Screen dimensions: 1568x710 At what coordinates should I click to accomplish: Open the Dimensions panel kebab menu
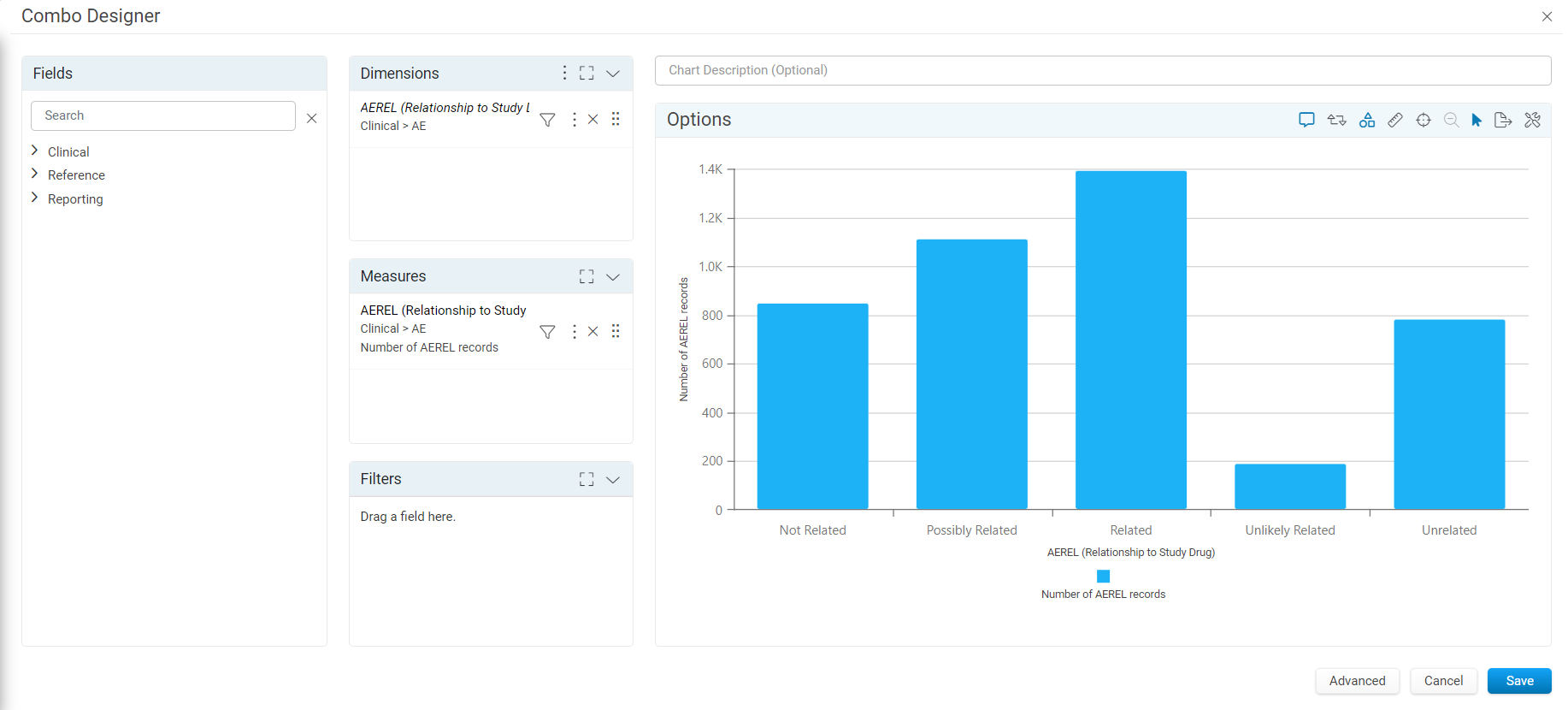click(x=564, y=73)
